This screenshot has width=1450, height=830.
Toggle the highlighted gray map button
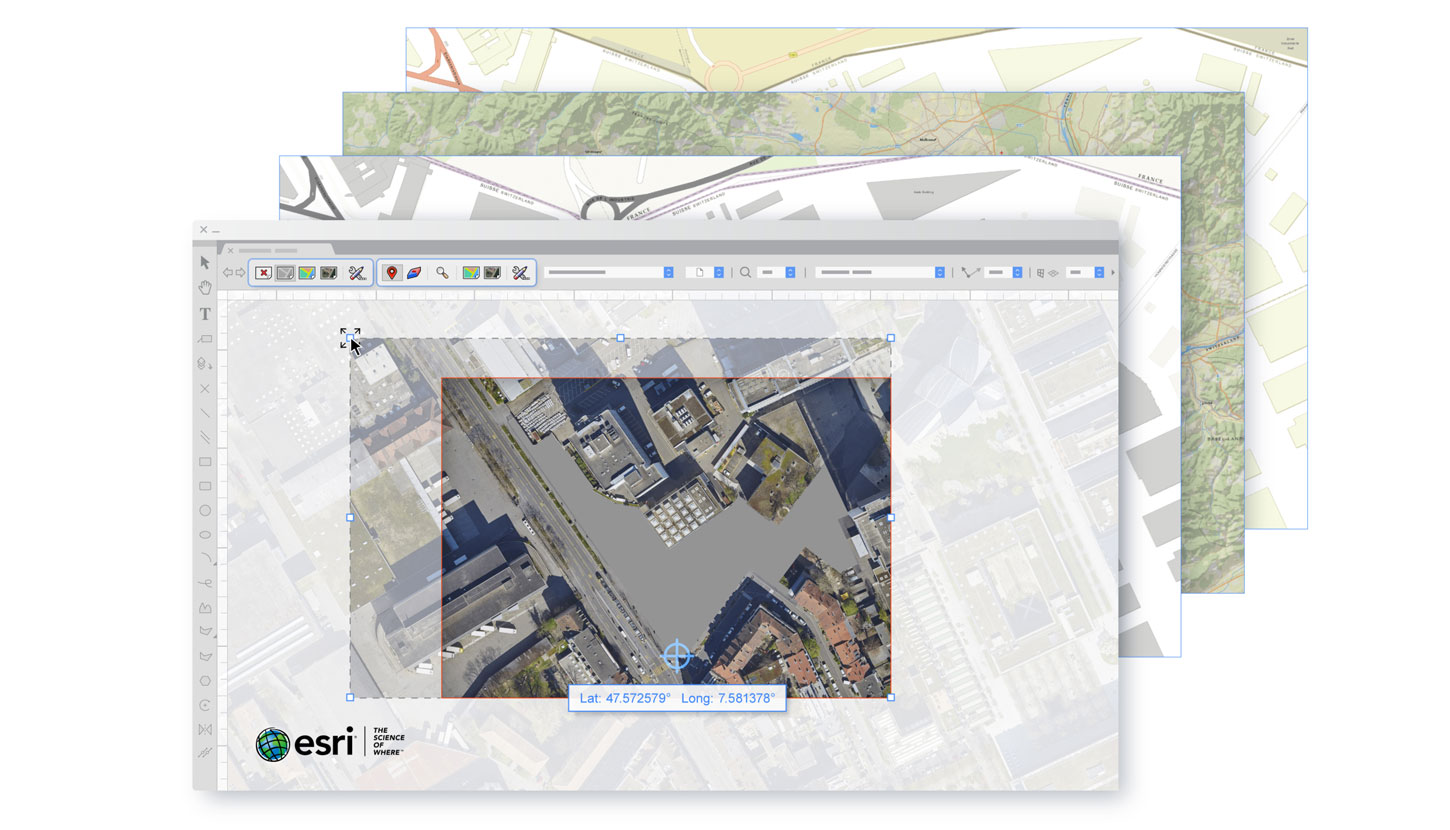tap(285, 273)
